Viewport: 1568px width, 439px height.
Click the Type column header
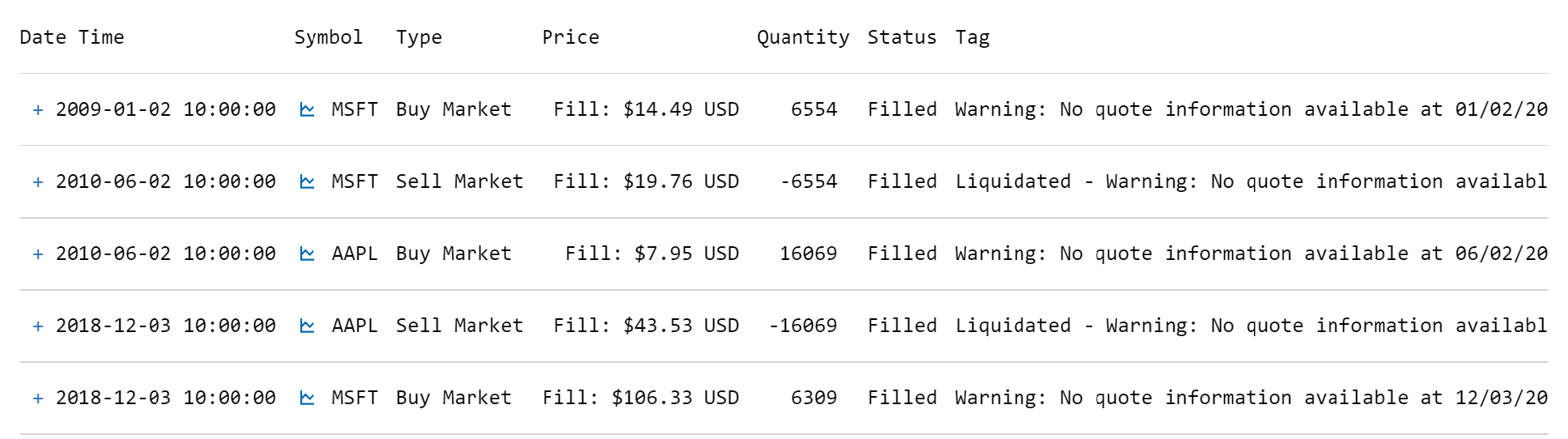pyautogui.click(x=419, y=37)
